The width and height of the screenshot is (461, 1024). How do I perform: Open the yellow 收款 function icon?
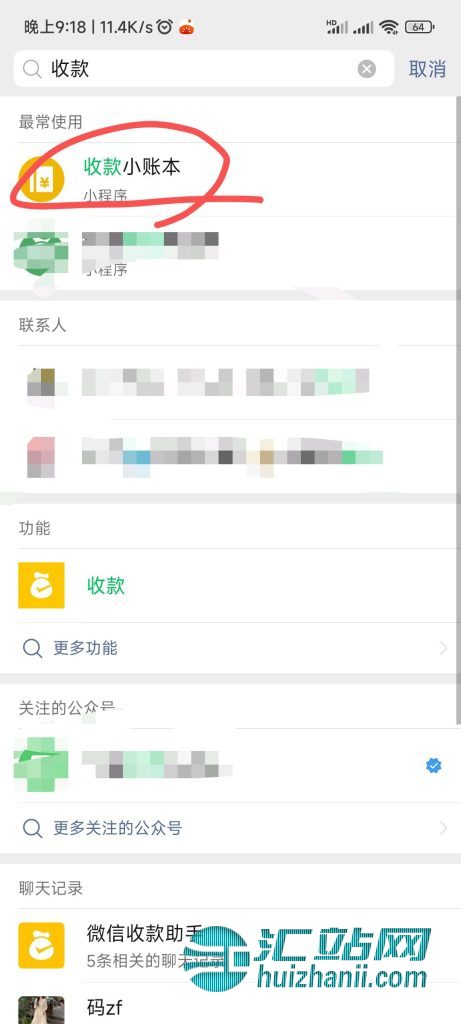pyautogui.click(x=41, y=585)
